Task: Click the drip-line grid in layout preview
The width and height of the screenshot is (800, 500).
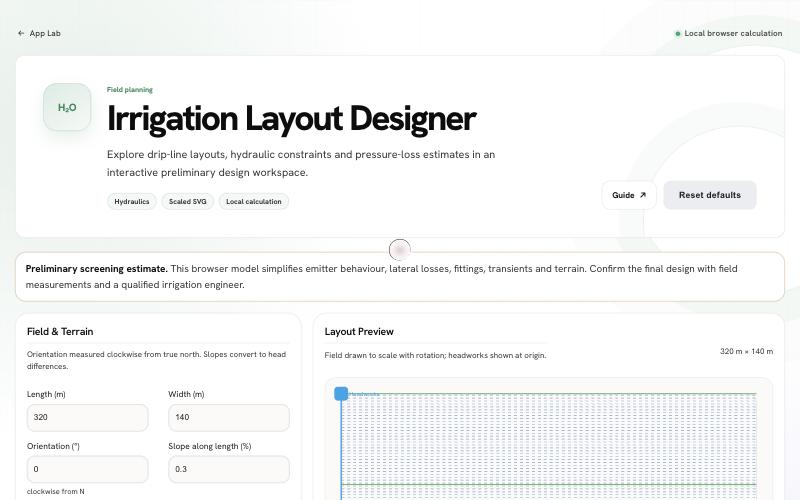Action: point(548,446)
